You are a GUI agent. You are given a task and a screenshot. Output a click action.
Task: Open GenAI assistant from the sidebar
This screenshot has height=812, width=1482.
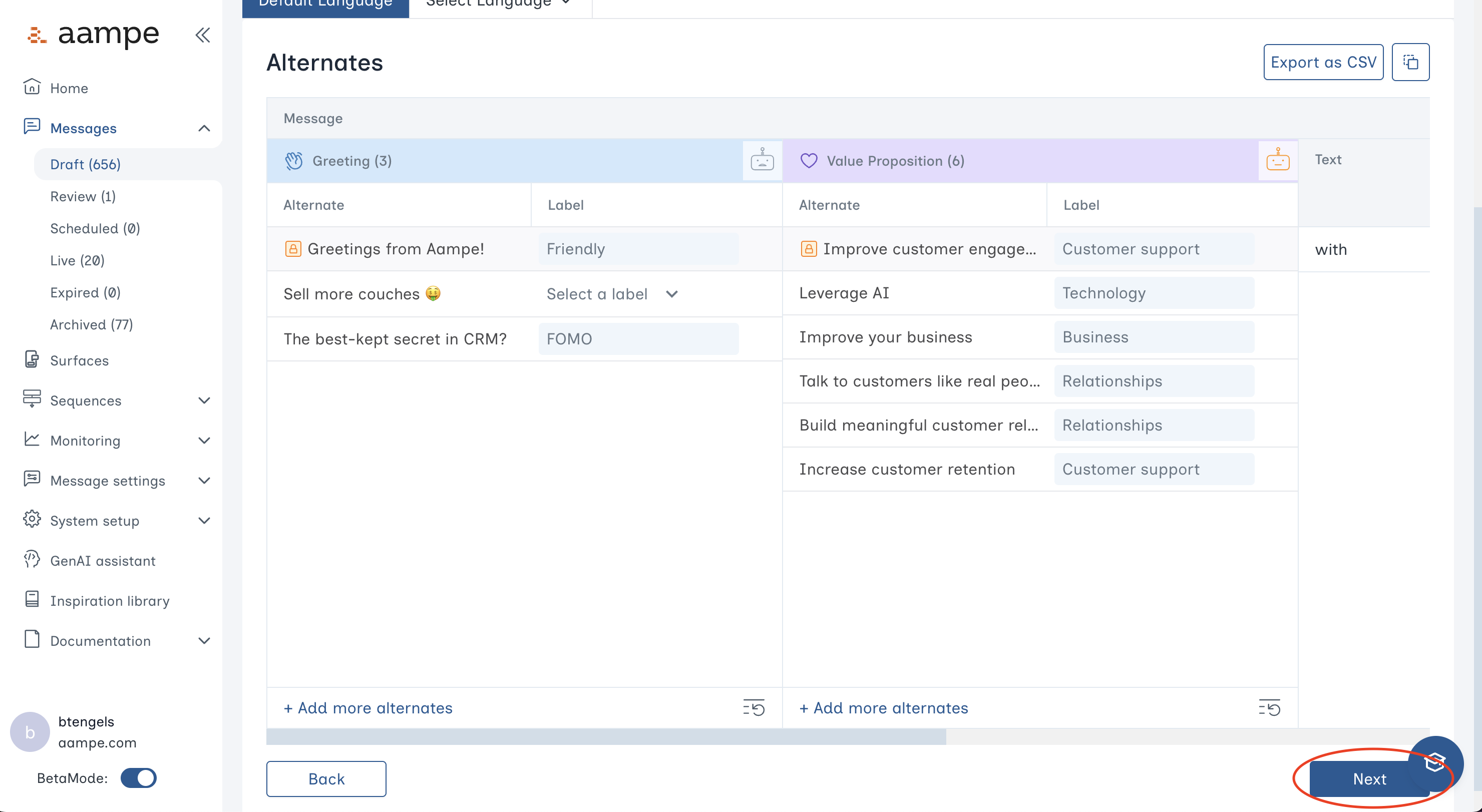pyautogui.click(x=103, y=561)
